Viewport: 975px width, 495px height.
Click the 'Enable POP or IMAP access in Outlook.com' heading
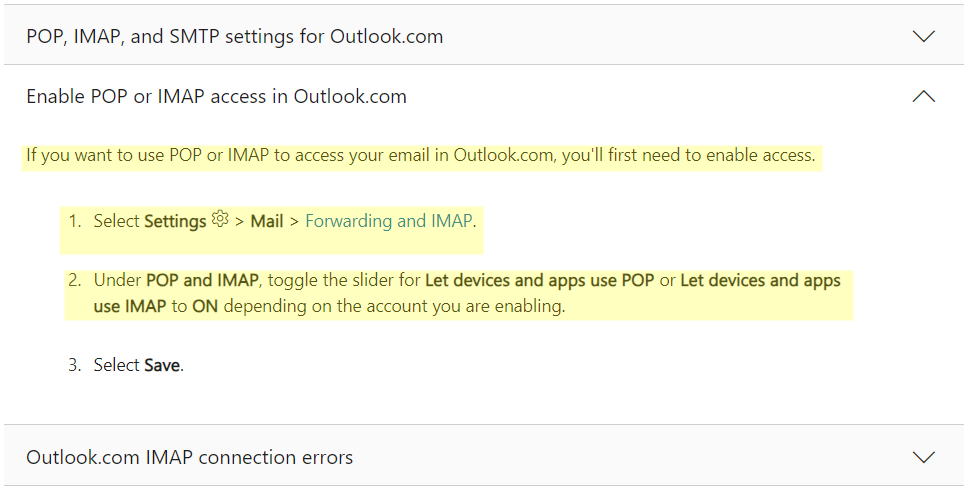pos(216,97)
